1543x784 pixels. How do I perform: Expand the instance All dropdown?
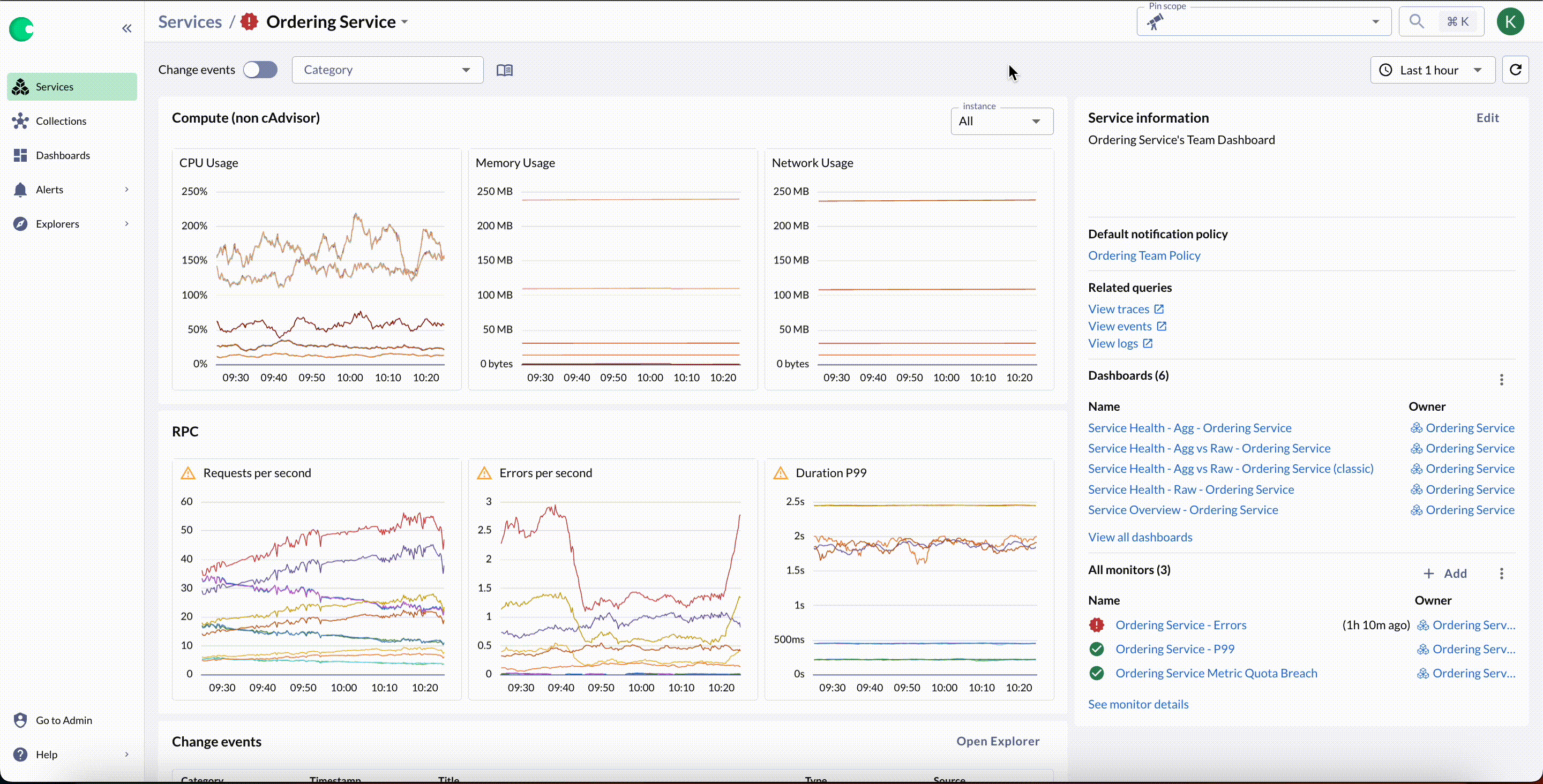[x=1001, y=122]
